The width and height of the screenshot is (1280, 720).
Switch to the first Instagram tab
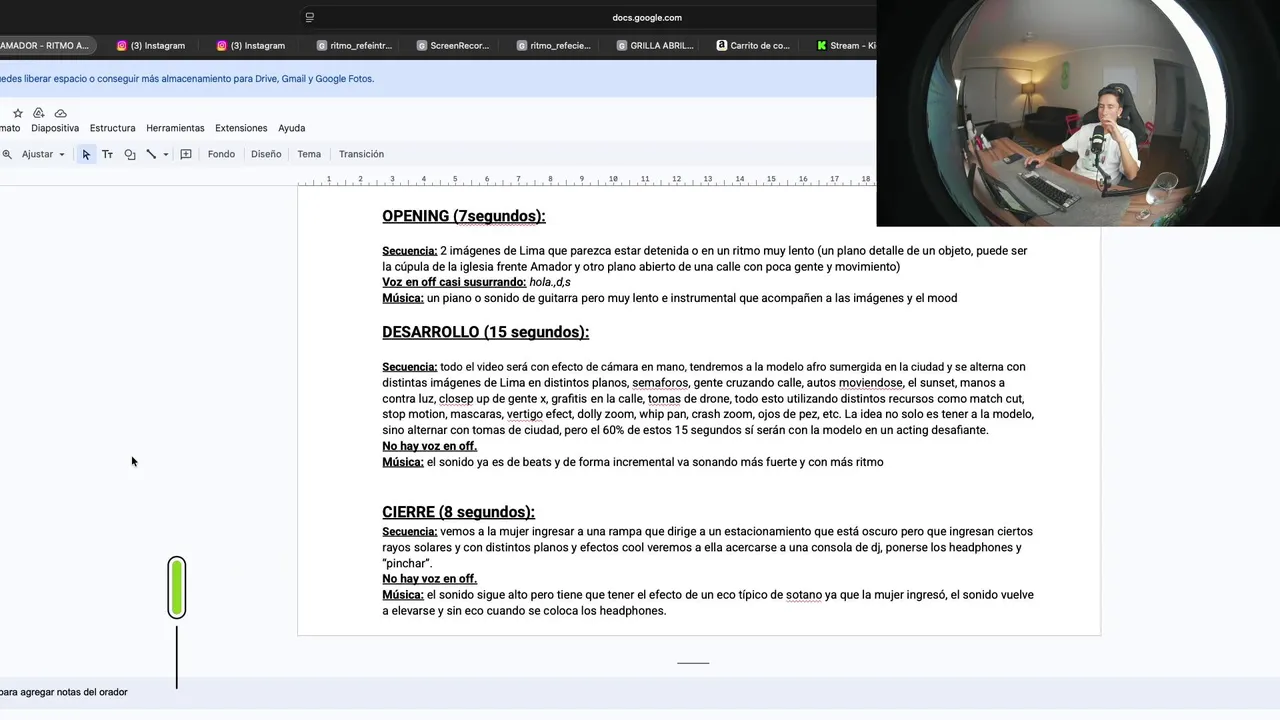pos(151,45)
